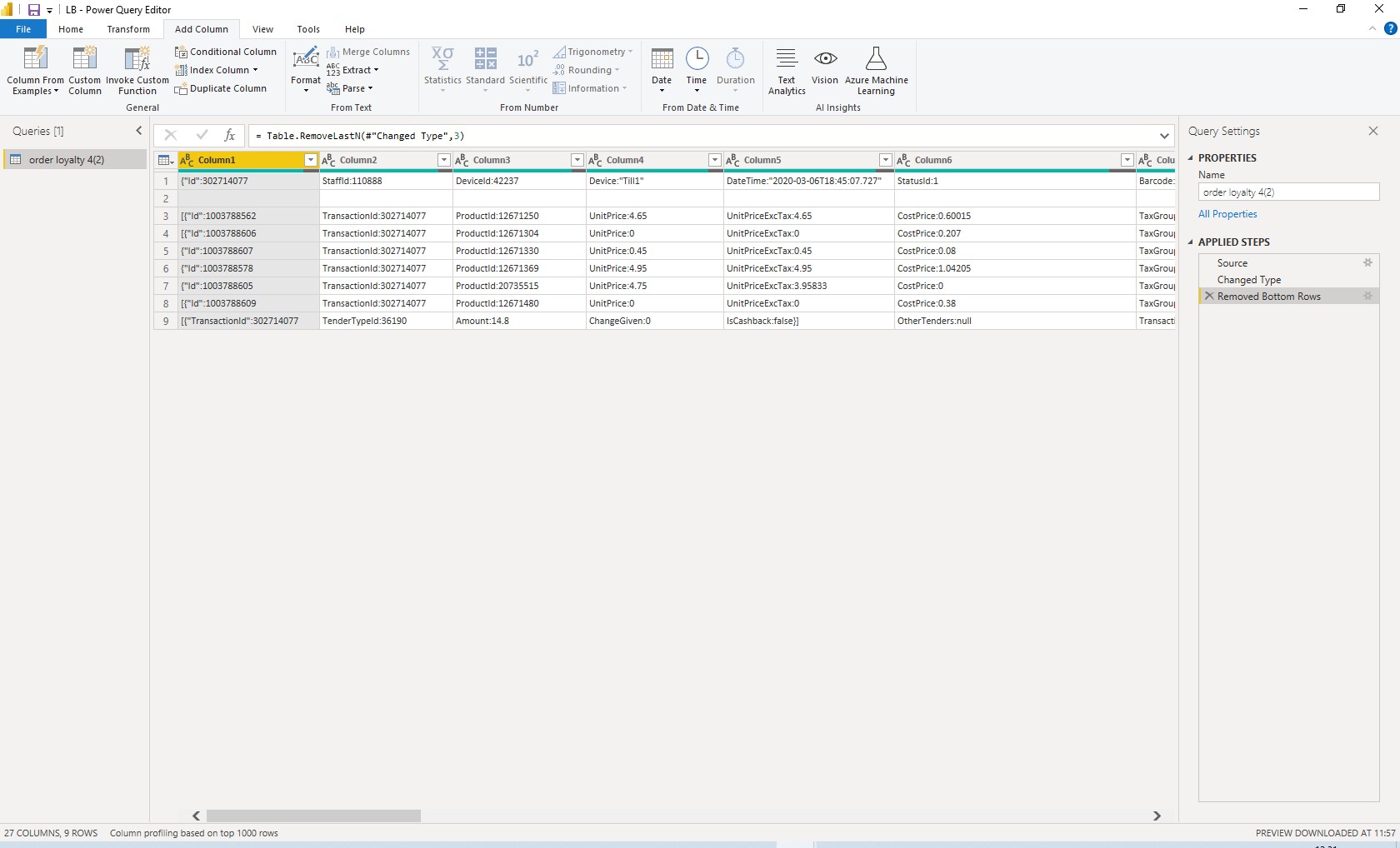Open Source step settings gear

point(1367,262)
